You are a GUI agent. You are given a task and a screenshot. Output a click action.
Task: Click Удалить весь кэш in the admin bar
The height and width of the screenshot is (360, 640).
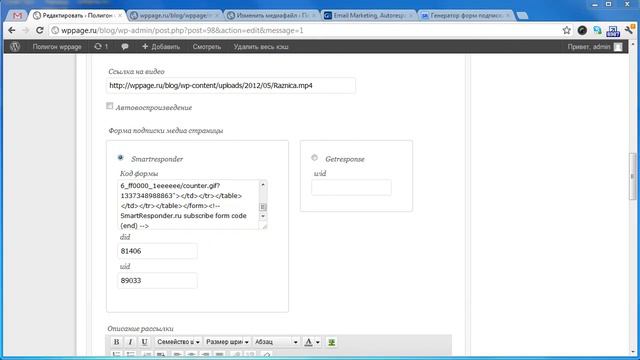(x=261, y=47)
